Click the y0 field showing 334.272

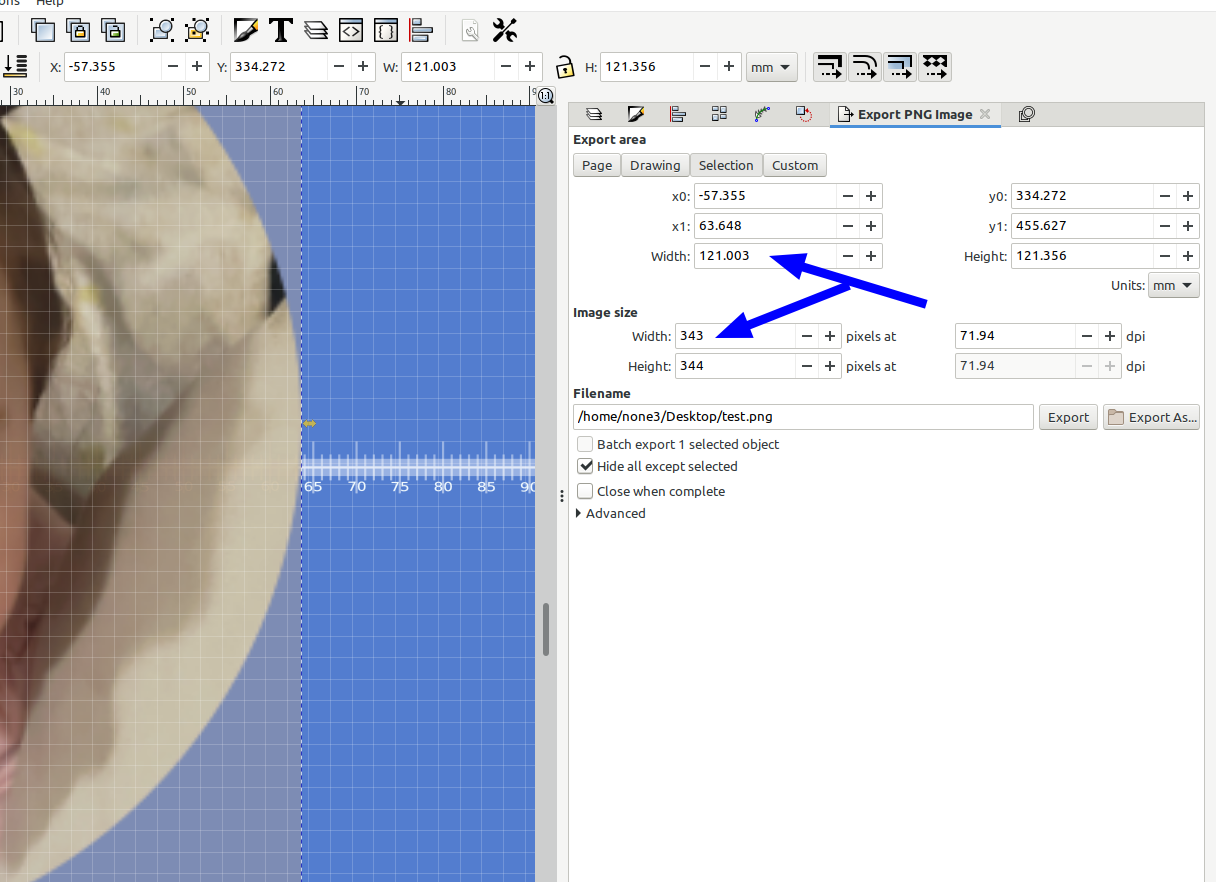tap(1081, 196)
